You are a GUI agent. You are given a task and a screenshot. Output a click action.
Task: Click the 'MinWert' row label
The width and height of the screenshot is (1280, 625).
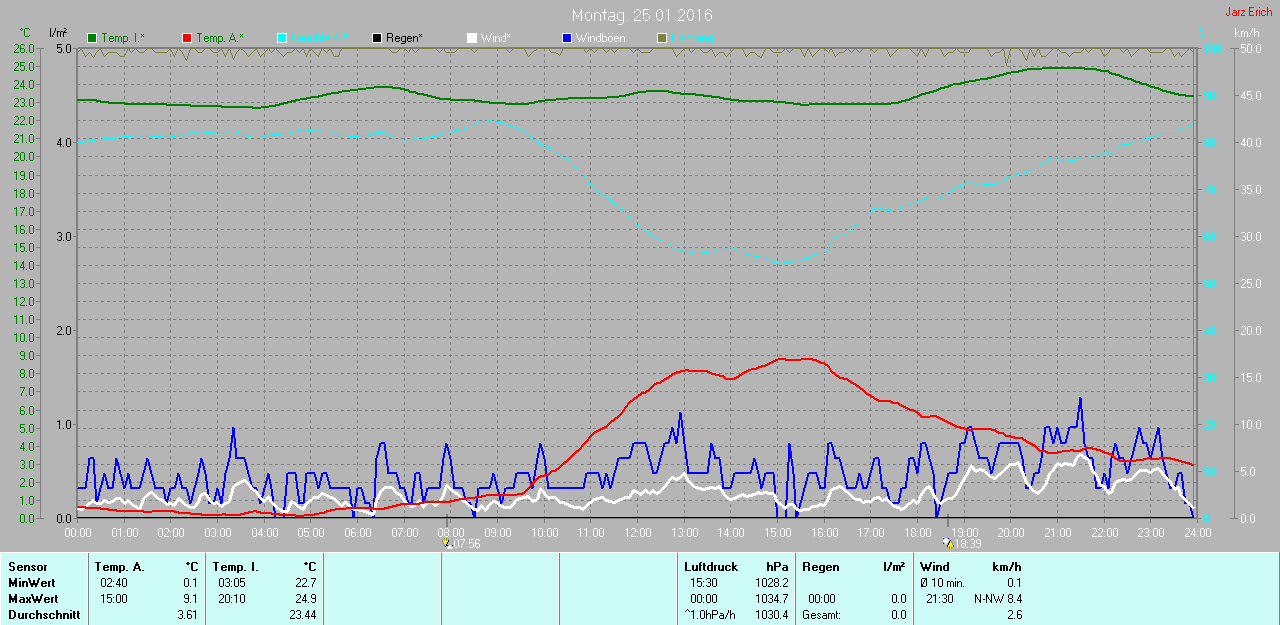(x=31, y=583)
